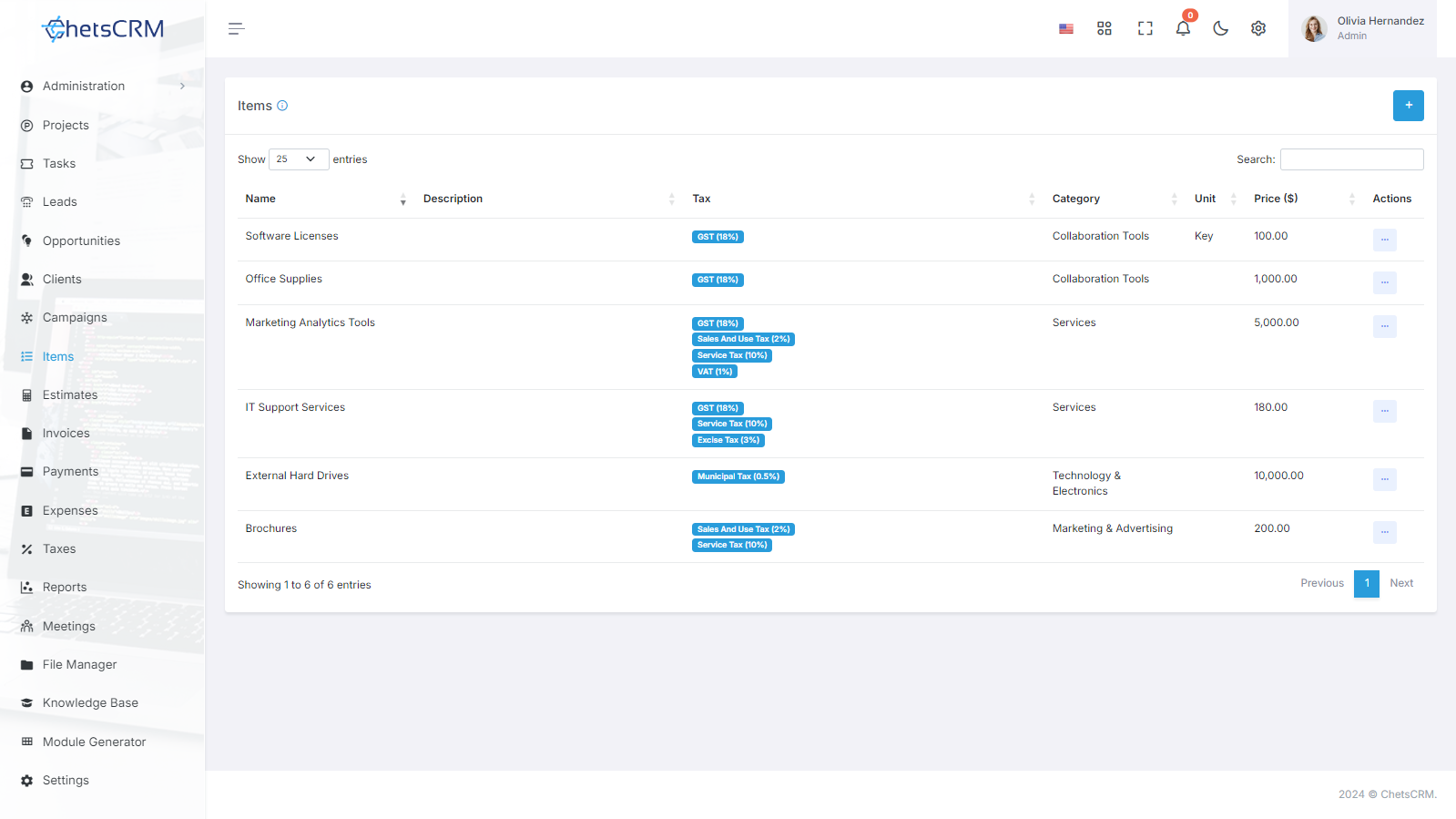Collapse sidebar with hamburger icon
The width and height of the screenshot is (1456, 819).
click(236, 29)
